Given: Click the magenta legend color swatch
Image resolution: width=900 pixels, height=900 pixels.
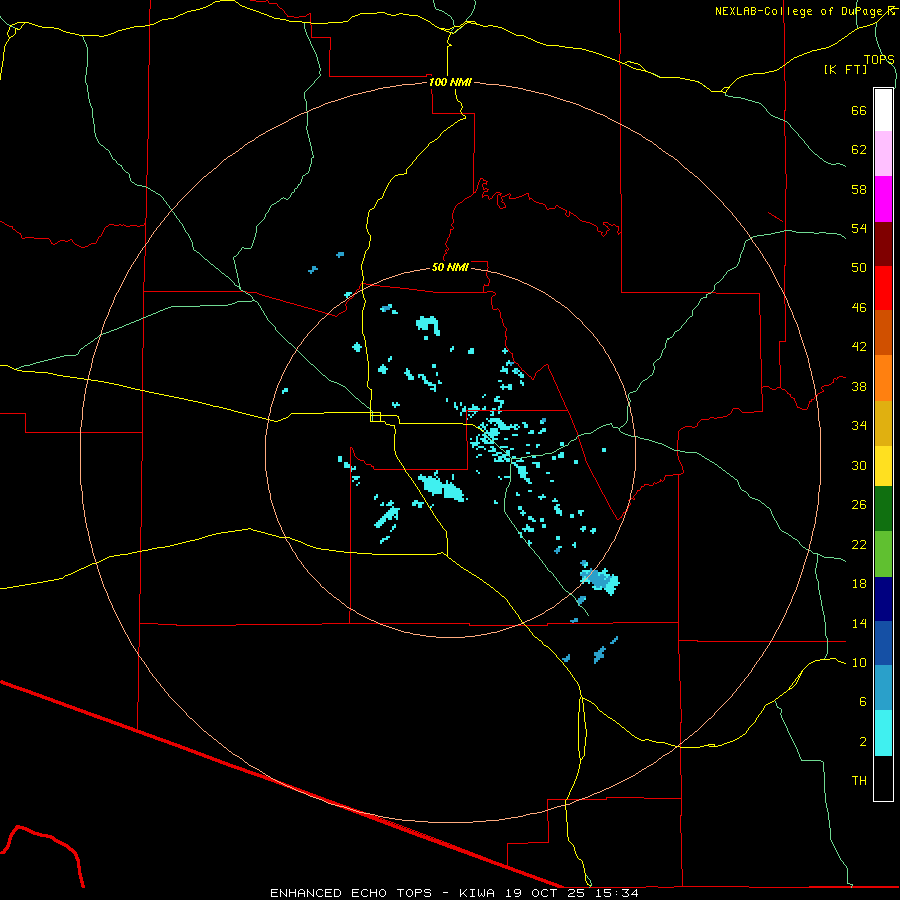Looking at the screenshot, I should (883, 199).
